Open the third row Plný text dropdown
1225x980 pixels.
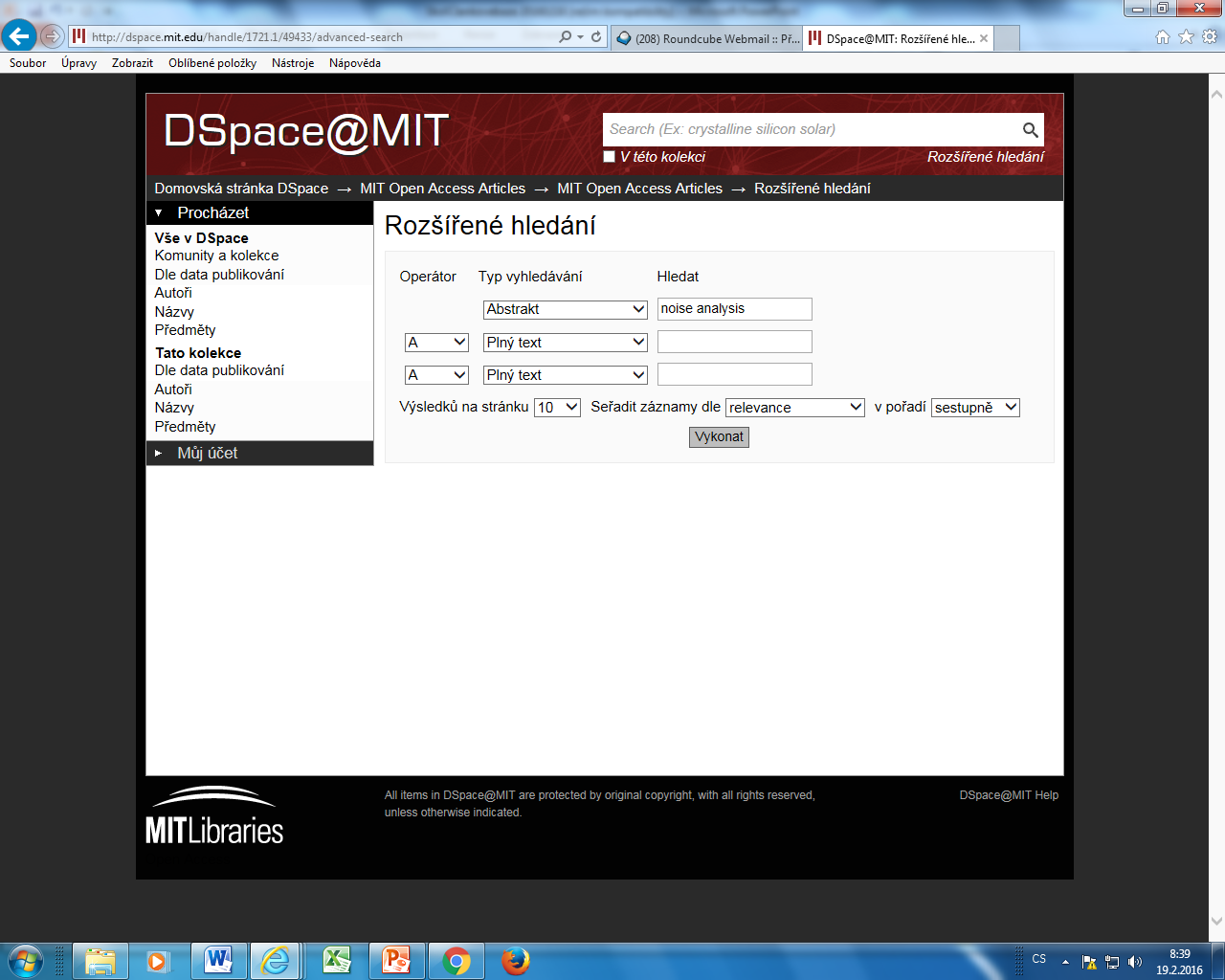(x=566, y=375)
